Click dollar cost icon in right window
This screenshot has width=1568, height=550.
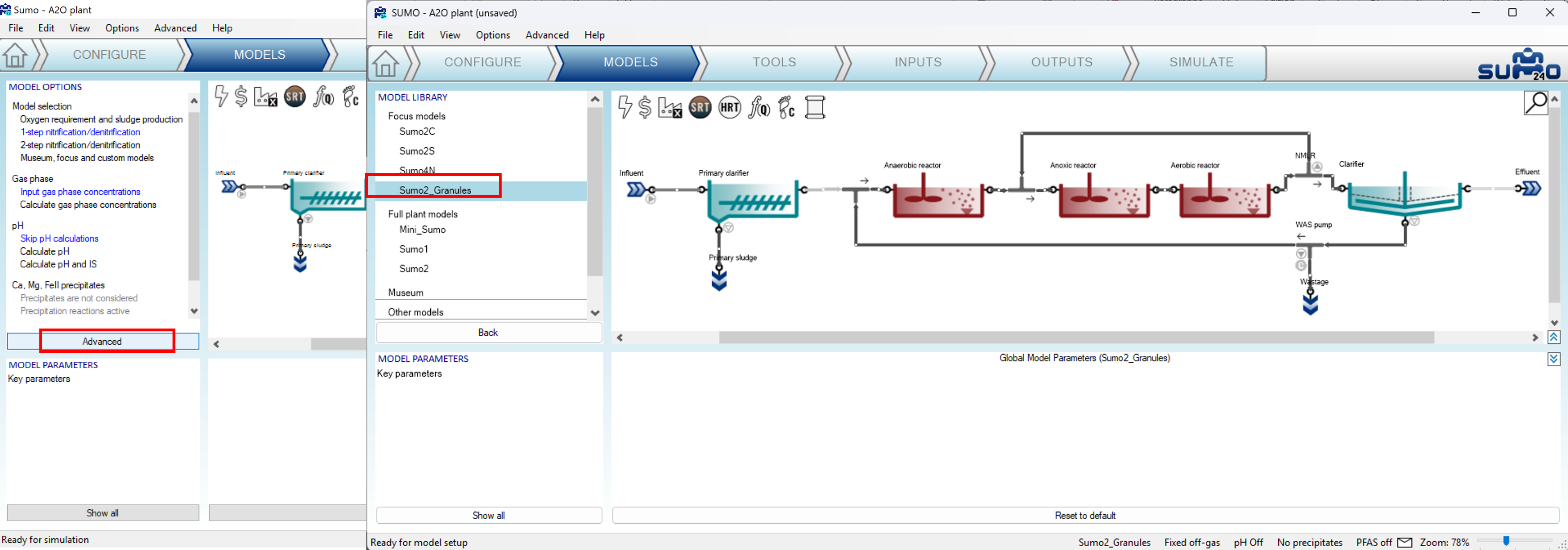tap(645, 108)
